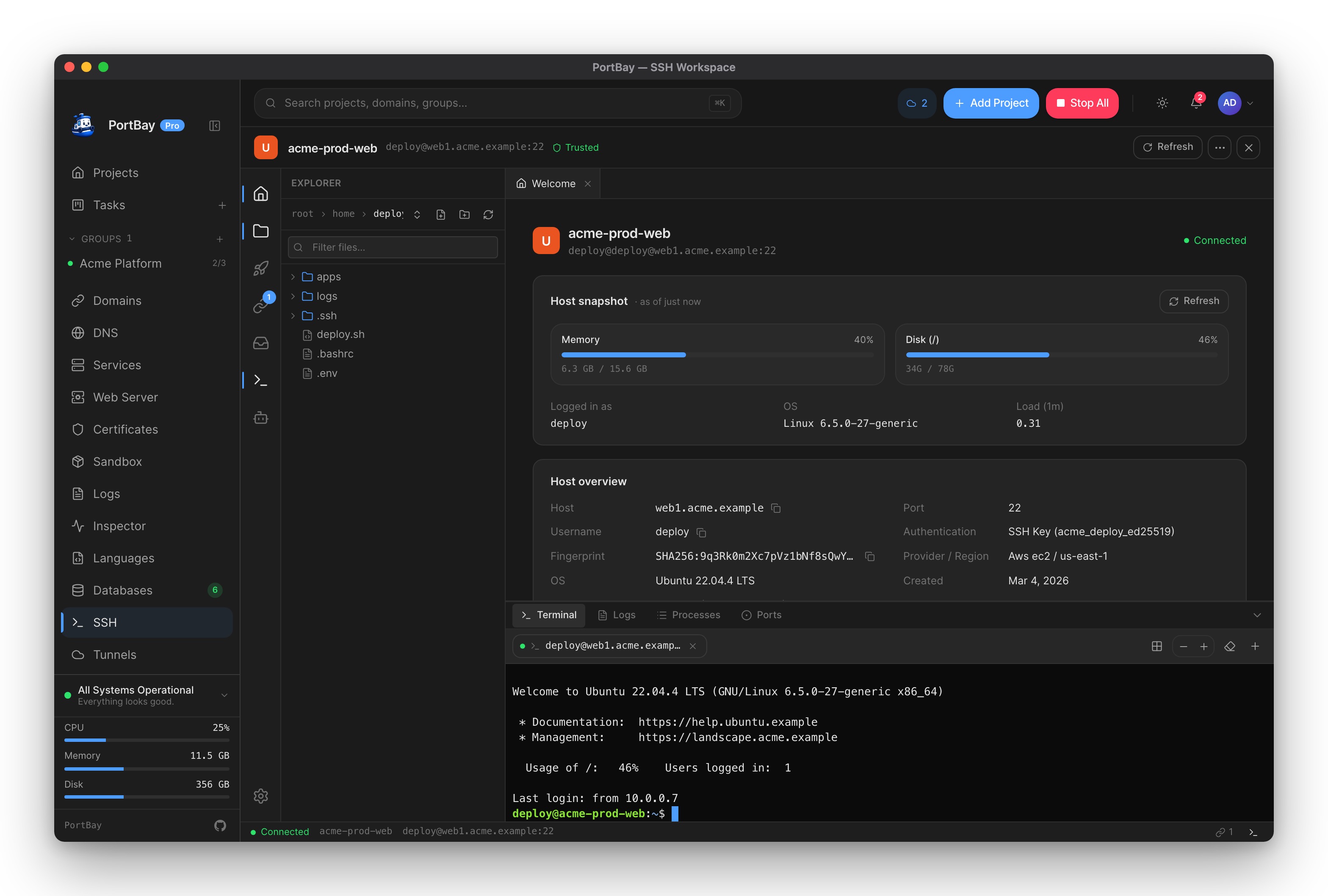Expand the .ssh folder

point(293,315)
